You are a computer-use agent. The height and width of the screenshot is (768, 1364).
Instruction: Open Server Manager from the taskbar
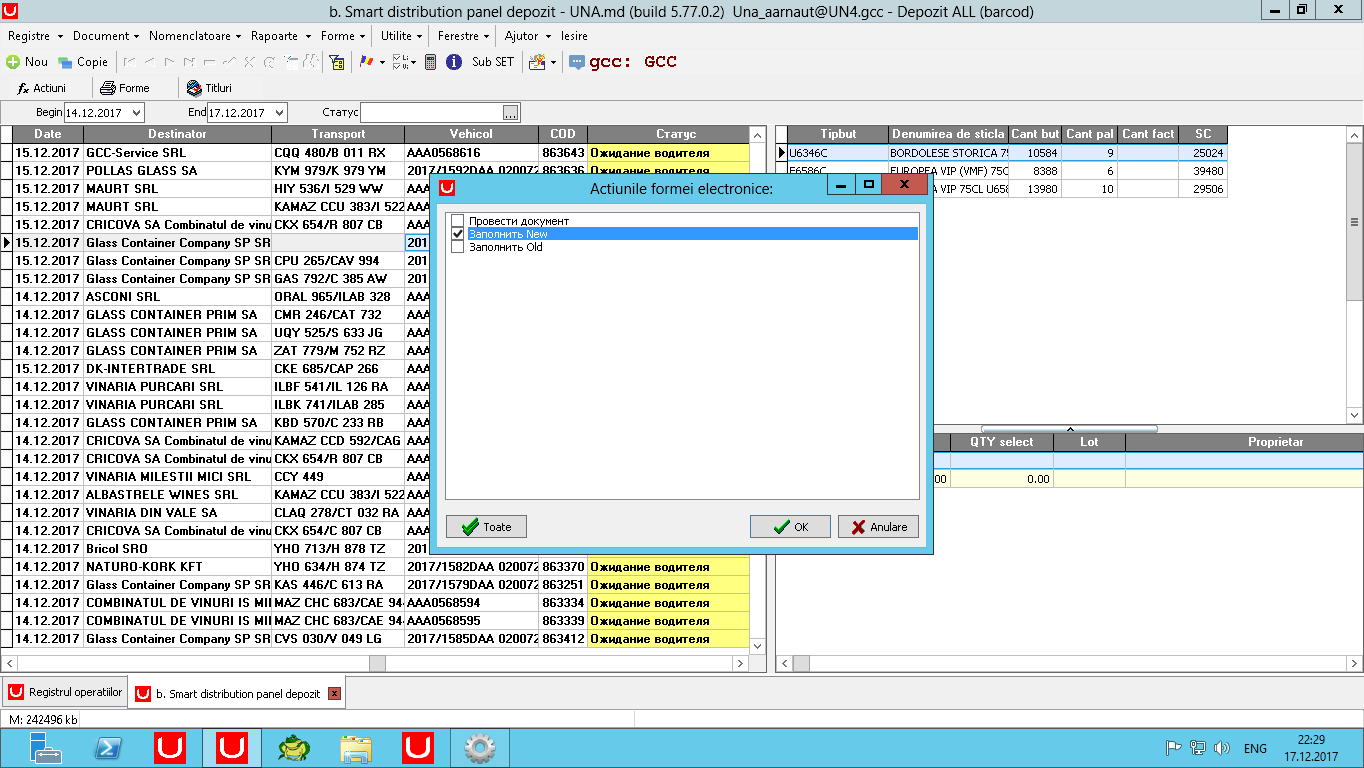tap(45, 747)
